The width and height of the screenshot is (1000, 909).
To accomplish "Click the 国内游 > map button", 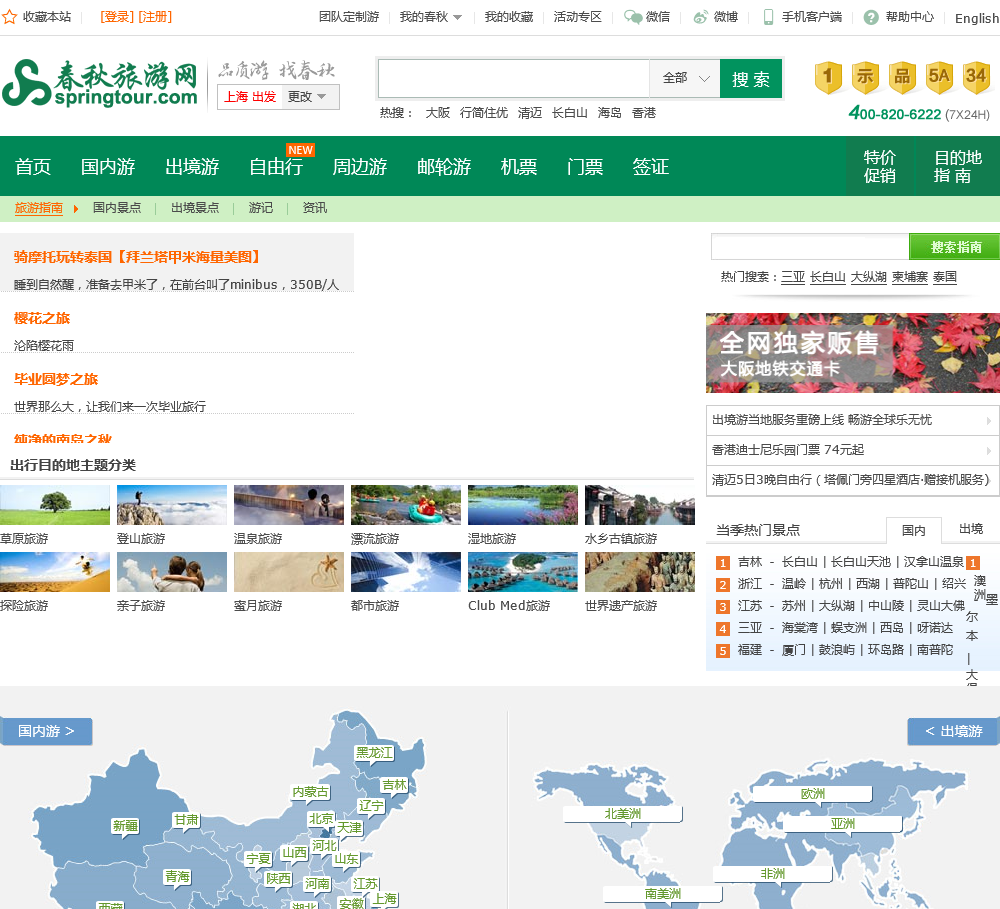I will pyautogui.click(x=46, y=731).
